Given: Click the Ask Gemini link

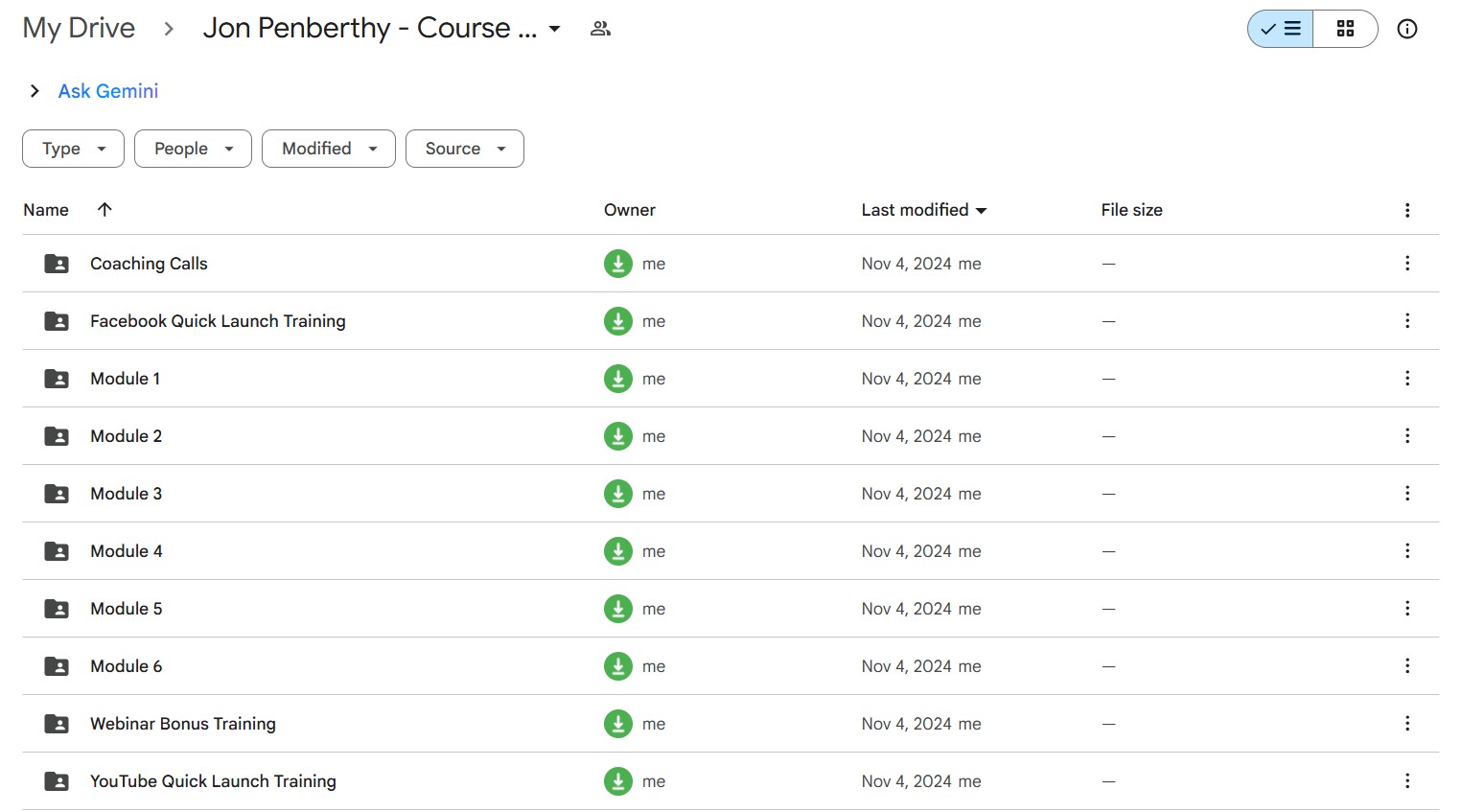Looking at the screenshot, I should pos(108,91).
